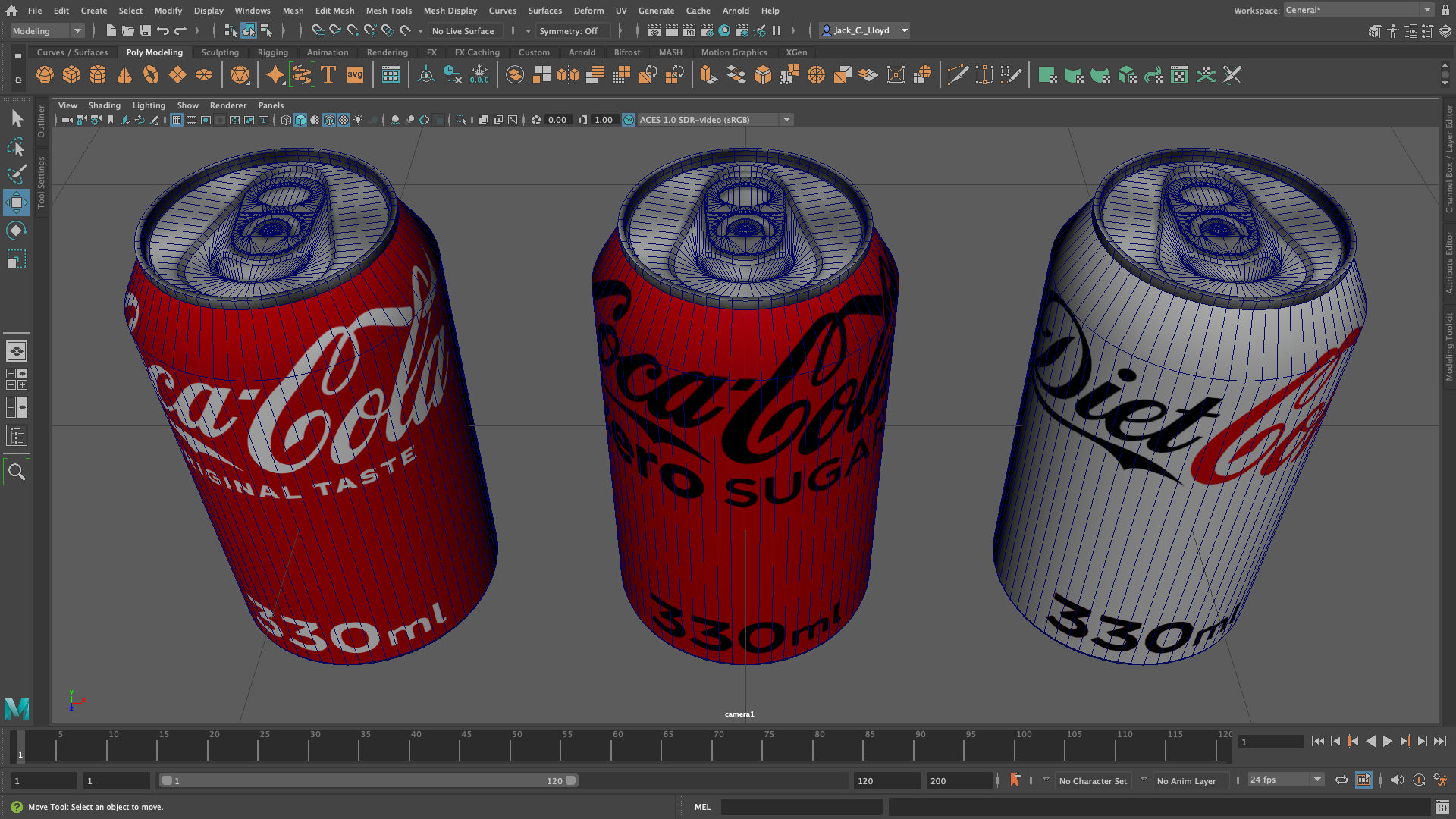The image size is (1456, 819).
Task: Open the ACES 1.0 SDR-video view transform dropdown
Action: click(715, 120)
